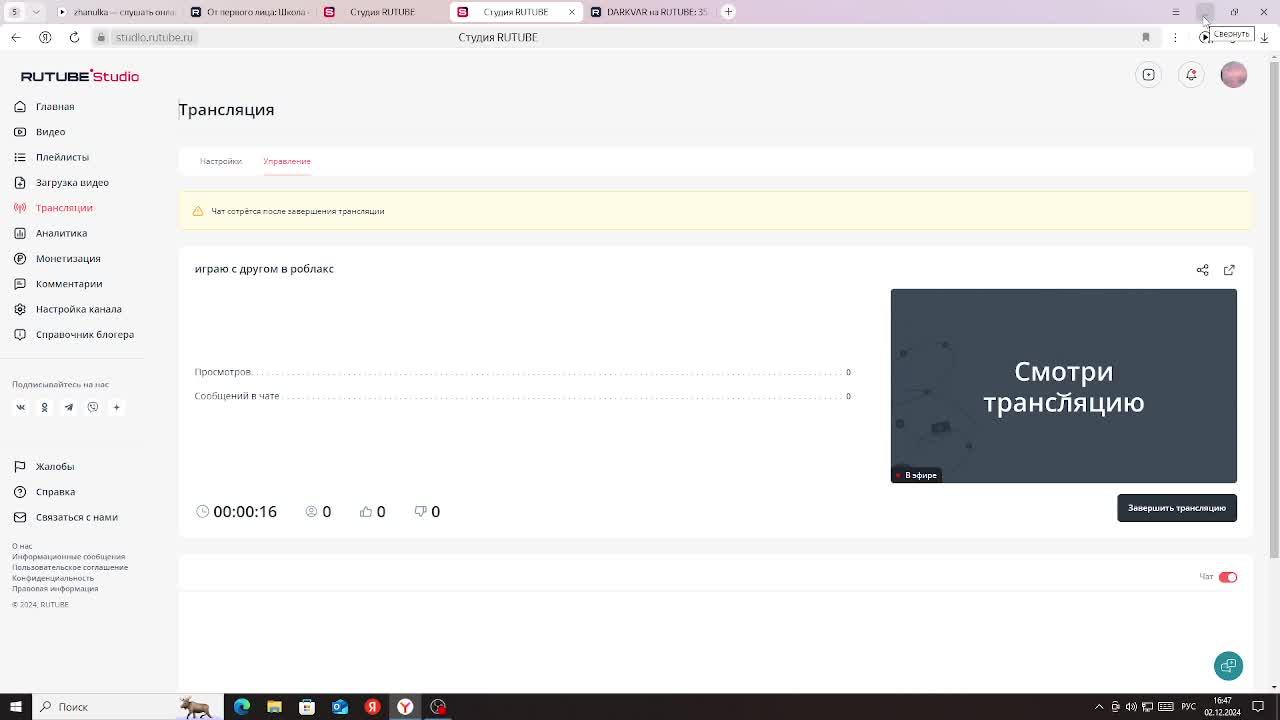Screen dimensions: 1280x720
Task: Click the browser back arrow
Action: point(16,37)
